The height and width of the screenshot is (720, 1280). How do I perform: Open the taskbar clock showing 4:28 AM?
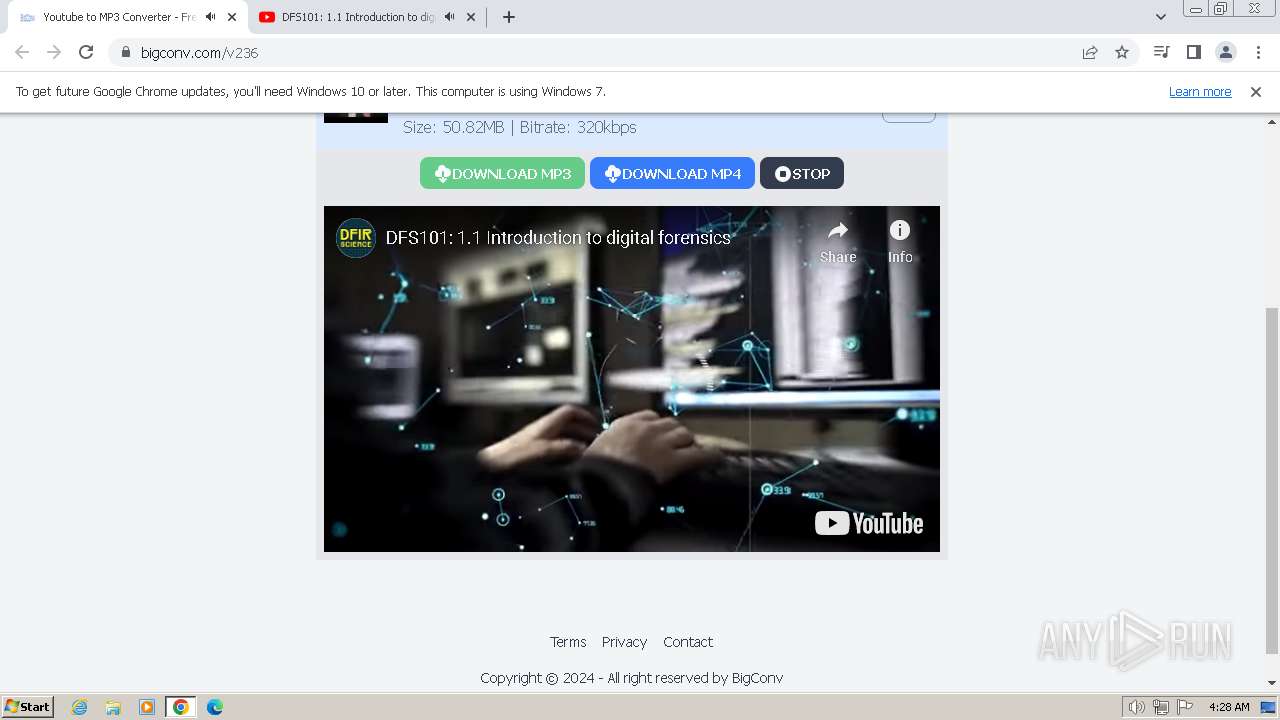(x=1229, y=707)
